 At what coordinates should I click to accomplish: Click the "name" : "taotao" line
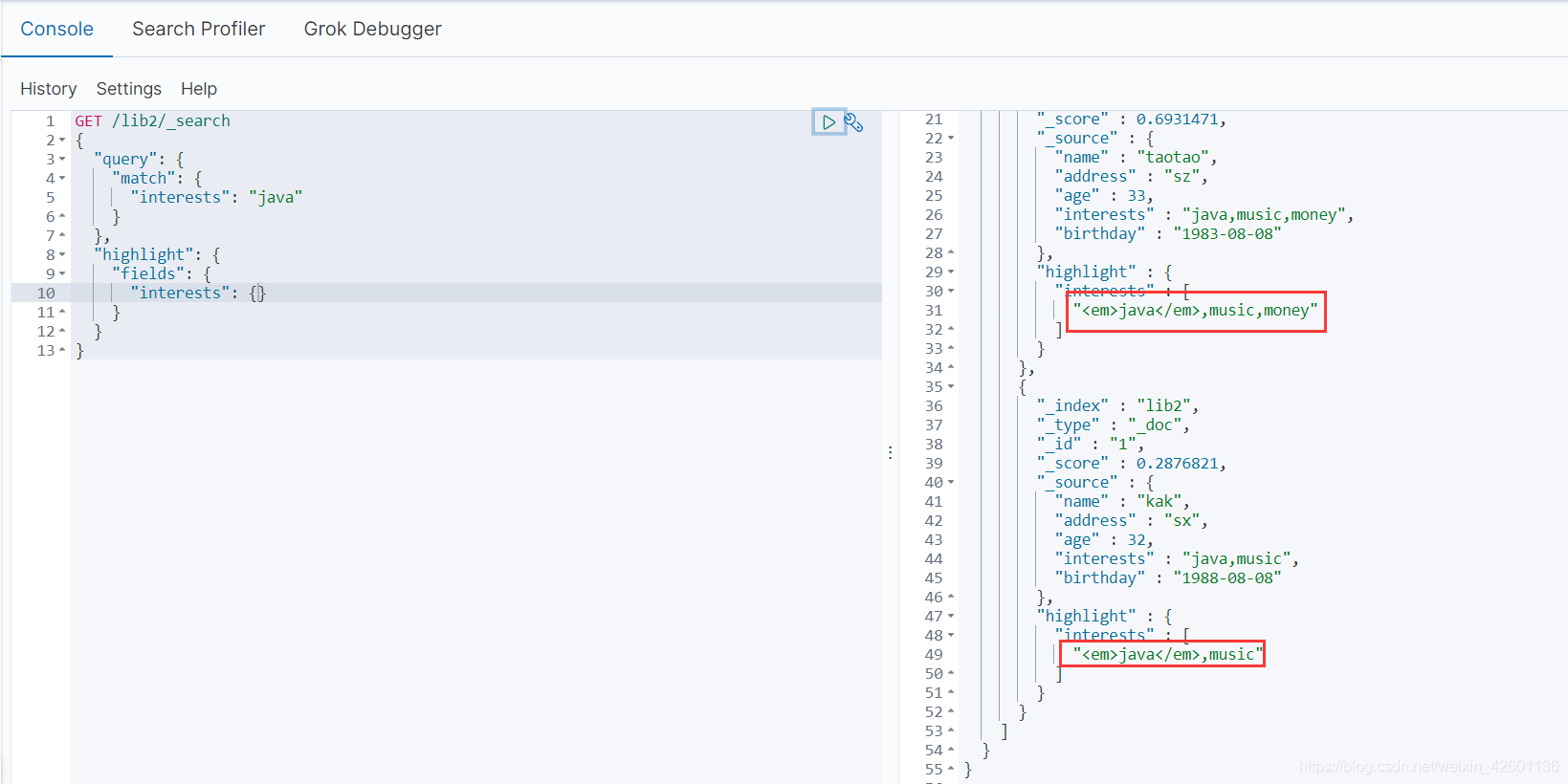[1136, 158]
